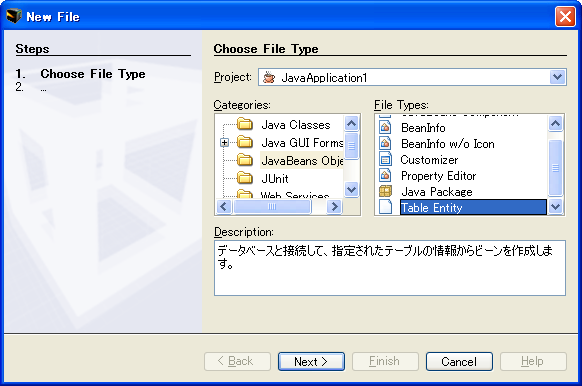
Task: Click the Cancel button
Action: pyautogui.click(x=459, y=362)
